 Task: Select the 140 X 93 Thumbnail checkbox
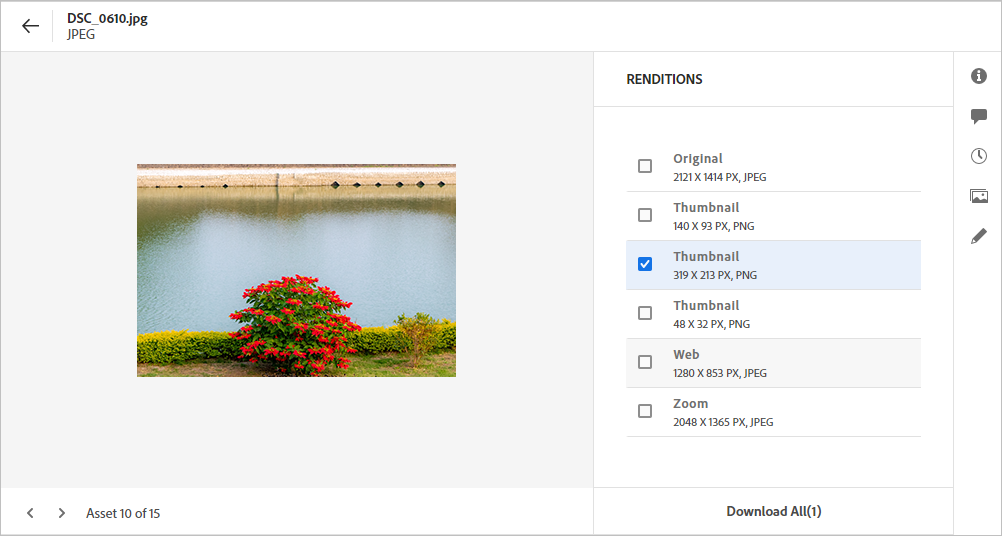(645, 215)
